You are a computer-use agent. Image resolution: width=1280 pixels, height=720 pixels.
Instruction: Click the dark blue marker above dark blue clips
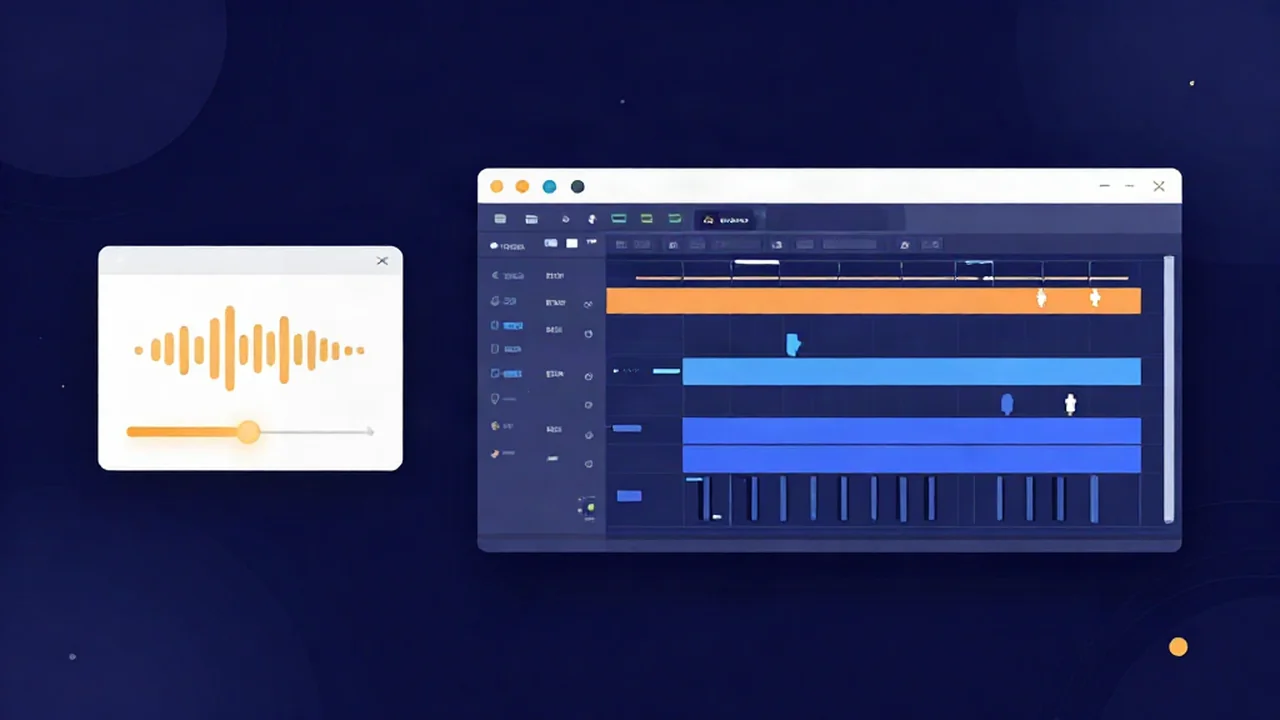[x=1007, y=404]
